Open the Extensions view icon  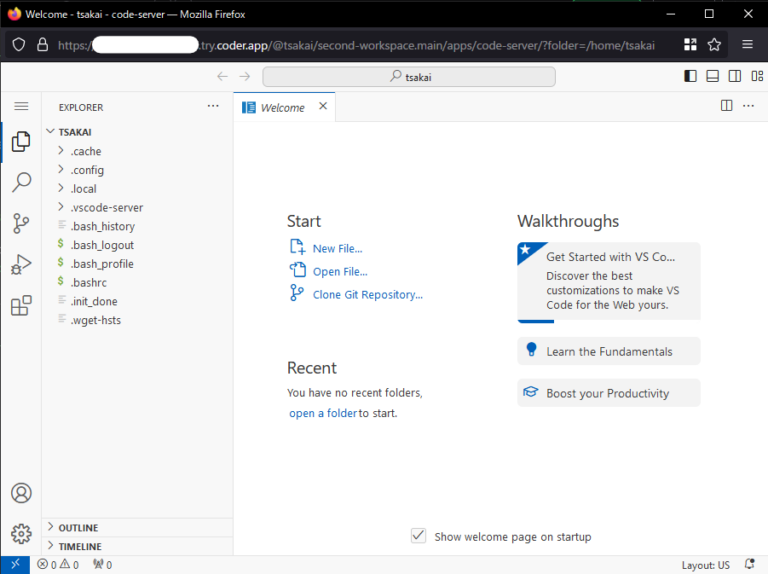point(21,306)
